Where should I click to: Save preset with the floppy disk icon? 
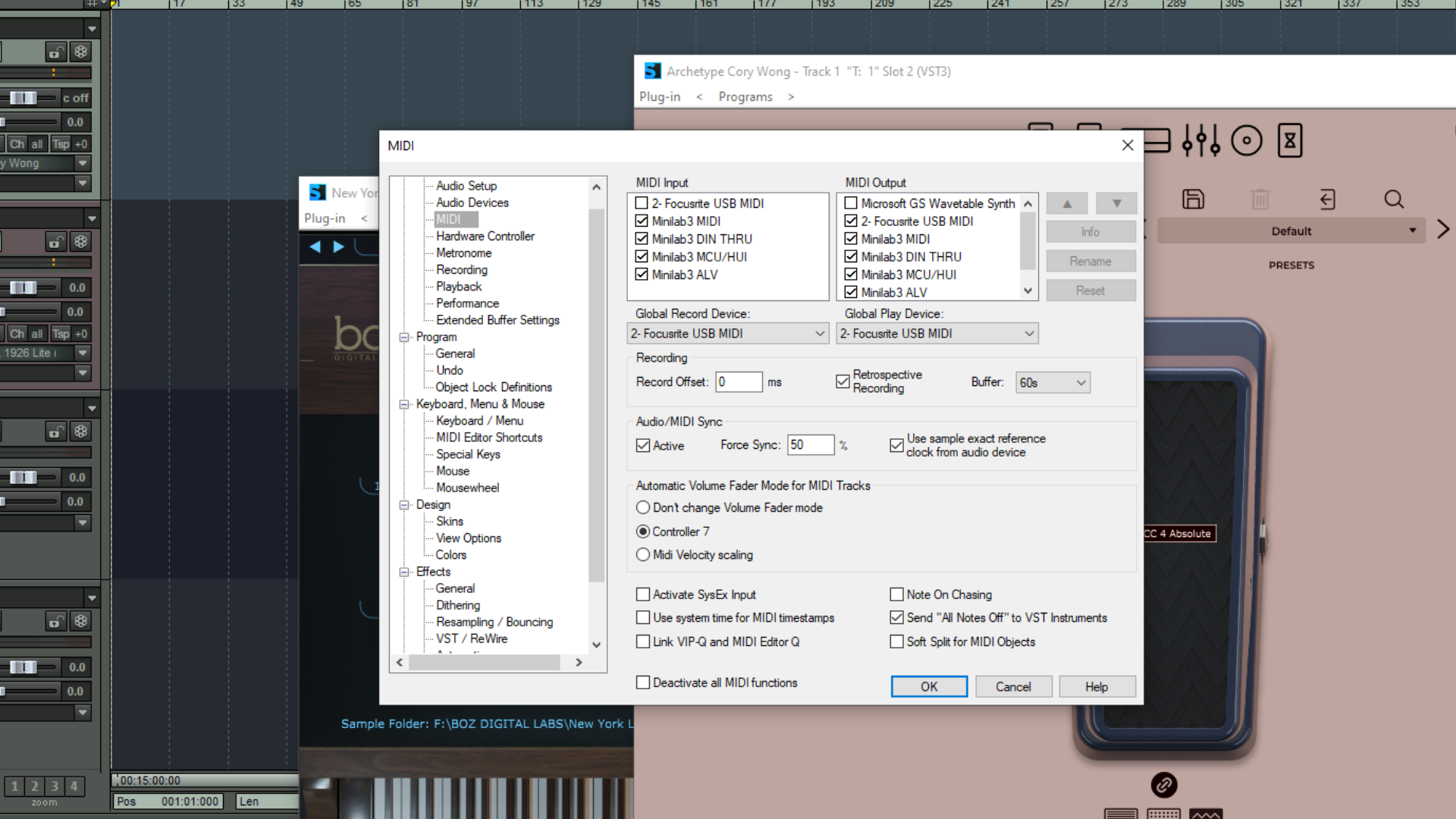coord(1193,199)
